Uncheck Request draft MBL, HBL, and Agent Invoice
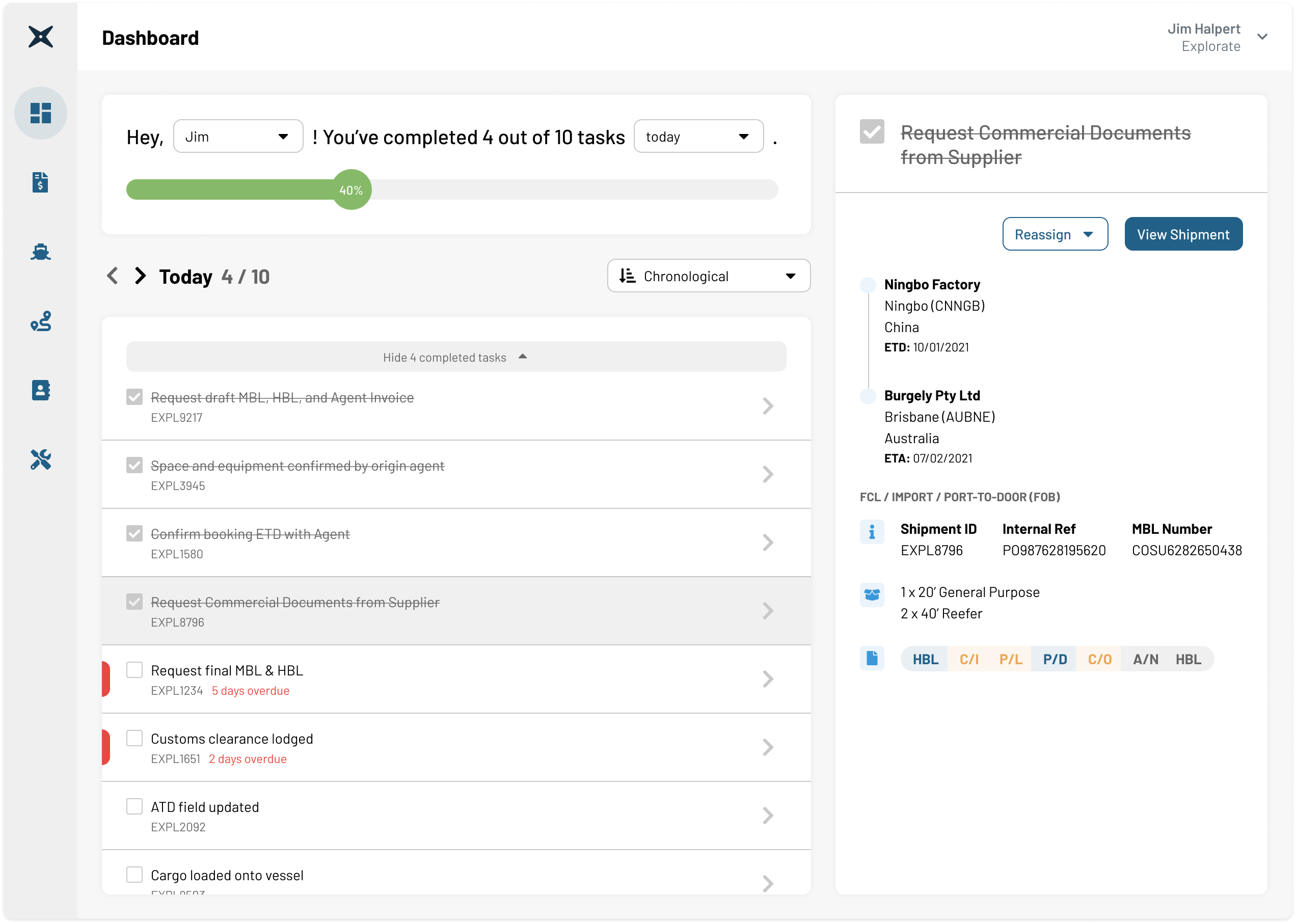Screen dimensions: 1296x924 [x=134, y=397]
